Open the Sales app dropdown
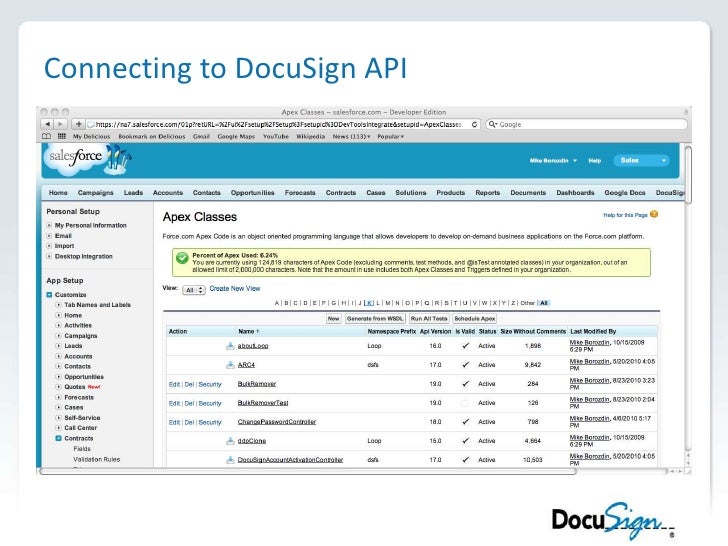The image size is (728, 546). 641,160
